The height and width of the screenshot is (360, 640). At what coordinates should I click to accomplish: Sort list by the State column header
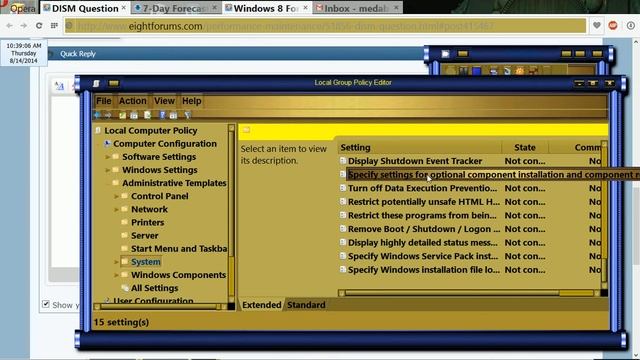pos(525,147)
